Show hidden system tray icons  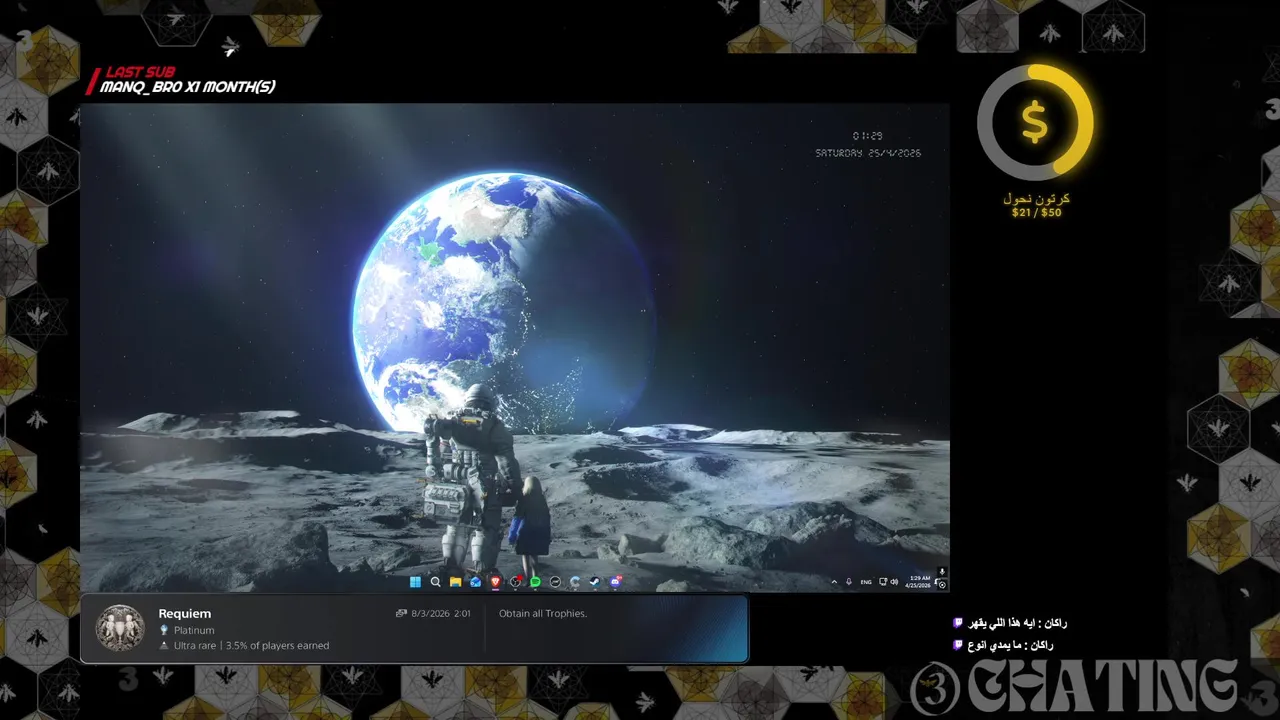834,582
